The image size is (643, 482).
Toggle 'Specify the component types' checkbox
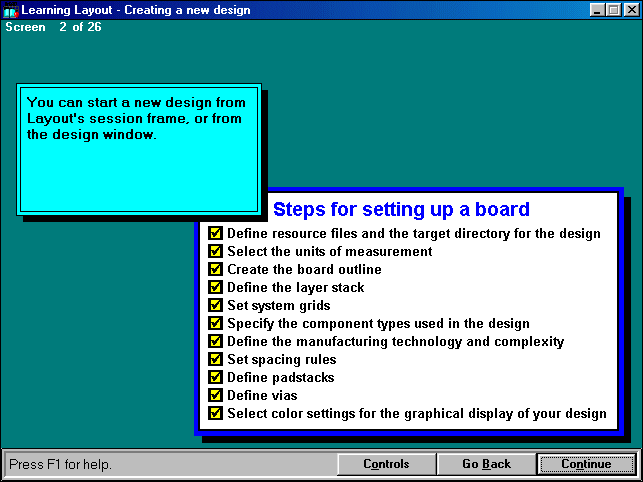[215, 323]
